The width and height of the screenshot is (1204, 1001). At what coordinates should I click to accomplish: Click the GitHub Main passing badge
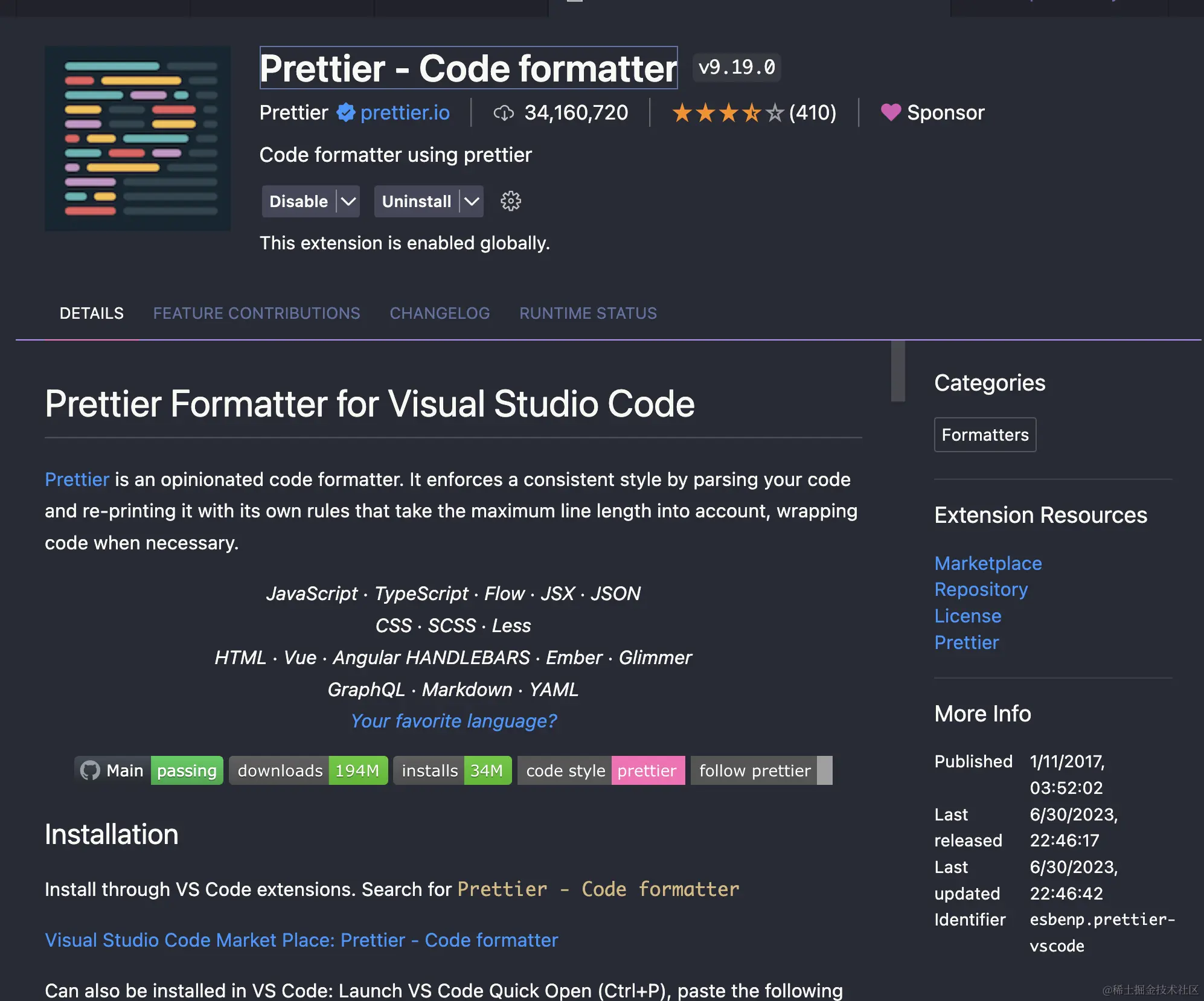click(149, 770)
